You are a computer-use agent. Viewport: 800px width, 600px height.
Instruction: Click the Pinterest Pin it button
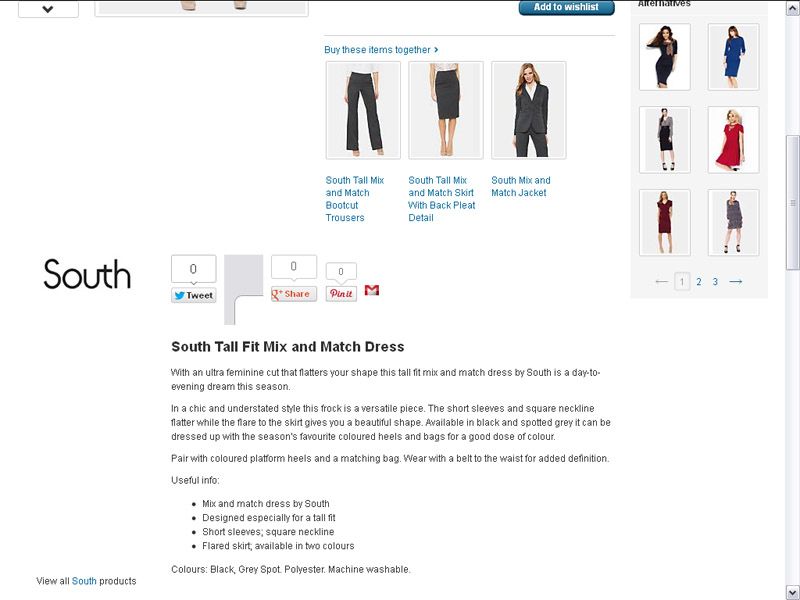[341, 294]
